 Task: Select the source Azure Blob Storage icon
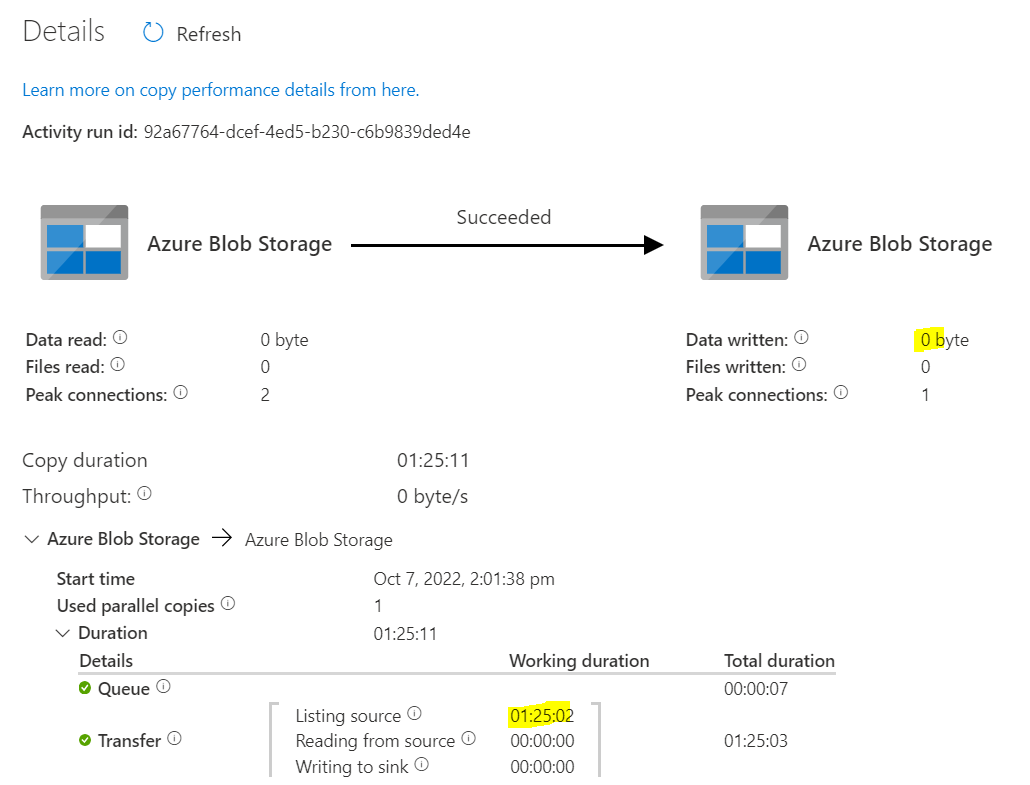coord(84,243)
